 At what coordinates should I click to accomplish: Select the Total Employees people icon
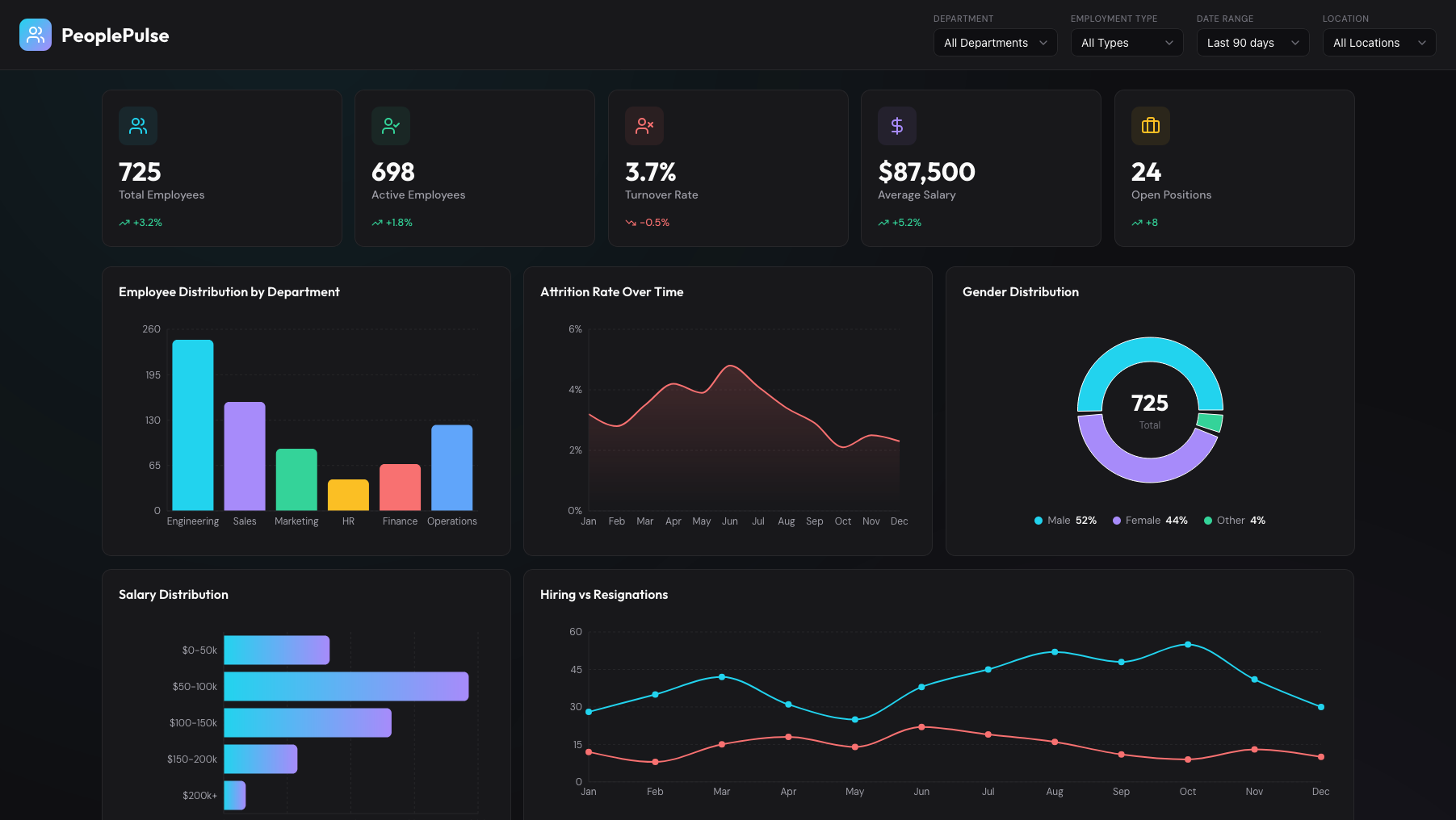click(x=137, y=126)
